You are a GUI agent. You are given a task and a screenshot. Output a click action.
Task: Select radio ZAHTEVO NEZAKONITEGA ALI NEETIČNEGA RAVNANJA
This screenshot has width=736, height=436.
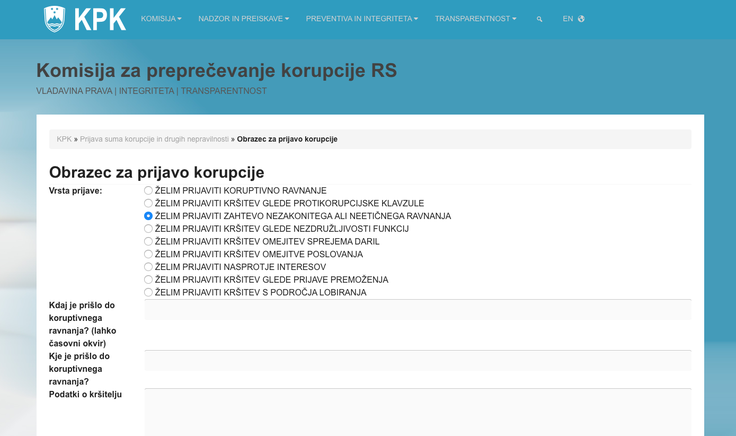tap(148, 216)
